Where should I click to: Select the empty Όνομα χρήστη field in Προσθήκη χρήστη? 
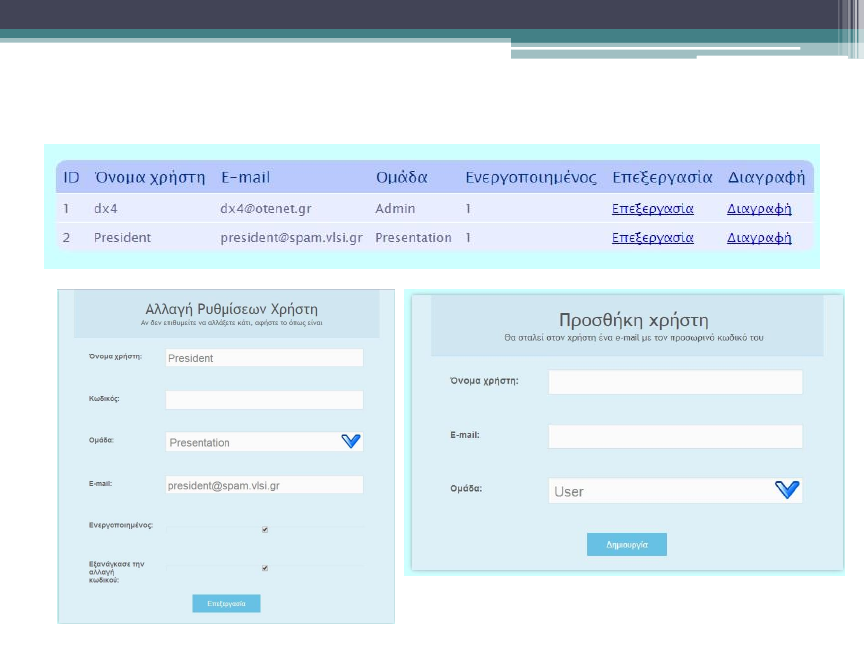click(x=675, y=382)
